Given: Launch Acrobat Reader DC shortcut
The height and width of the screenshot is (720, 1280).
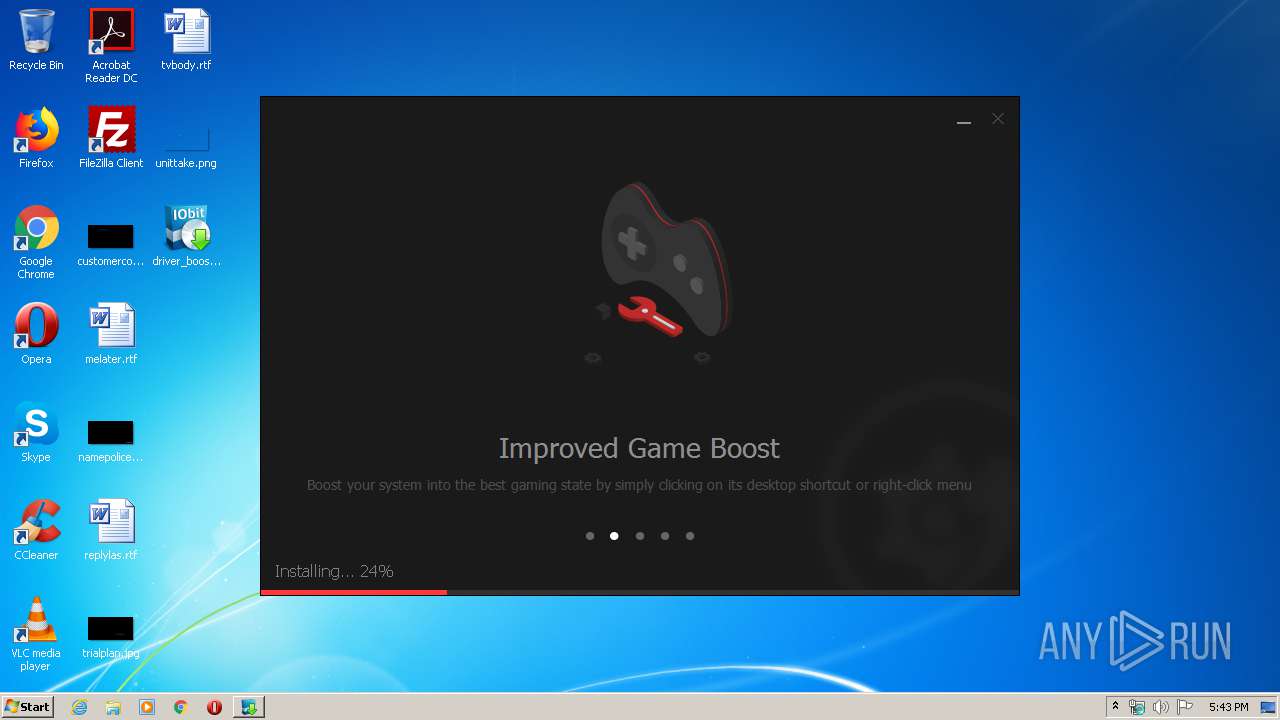Looking at the screenshot, I should (x=111, y=45).
